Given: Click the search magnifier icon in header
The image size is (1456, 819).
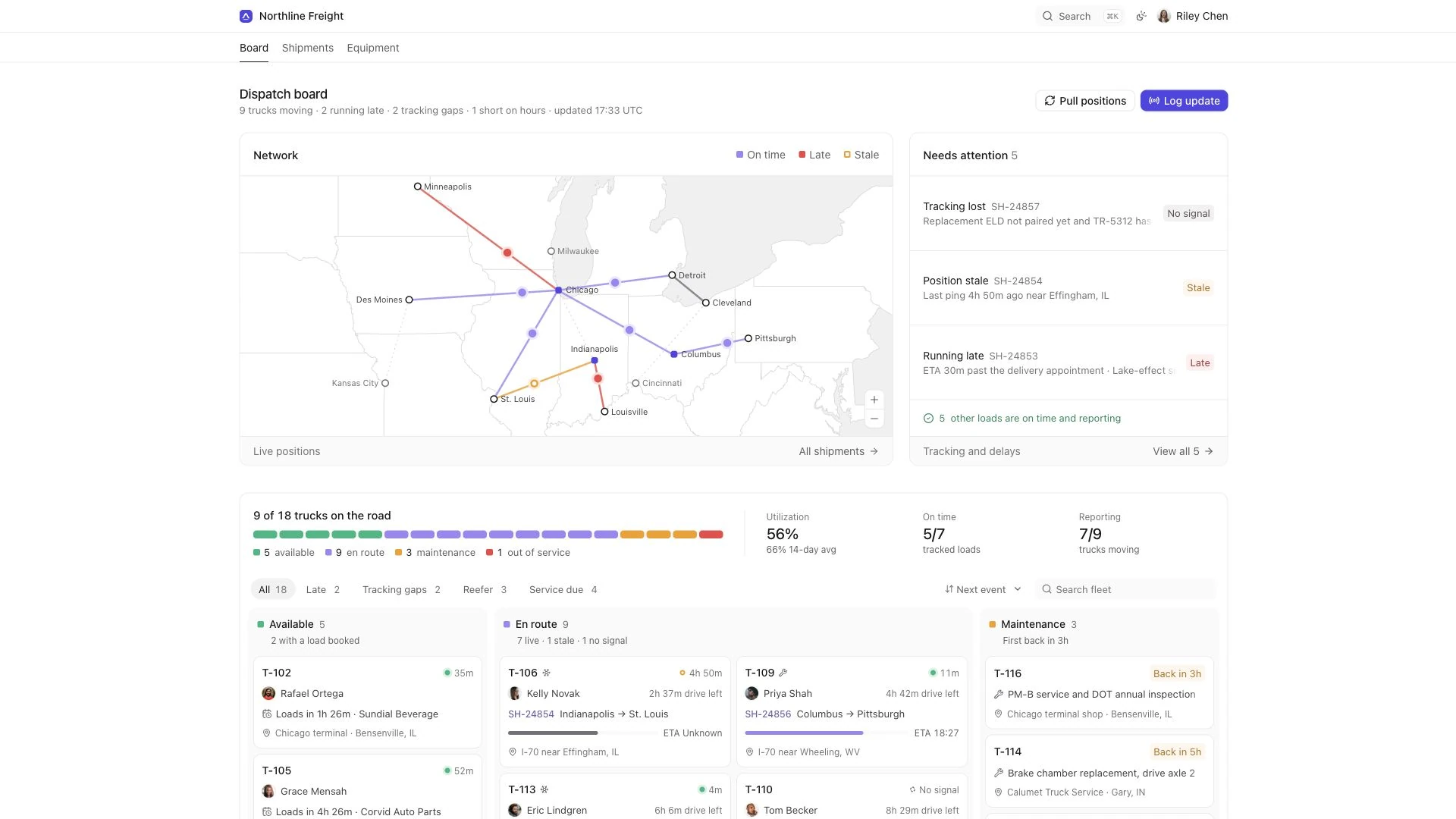Looking at the screenshot, I should (x=1047, y=16).
